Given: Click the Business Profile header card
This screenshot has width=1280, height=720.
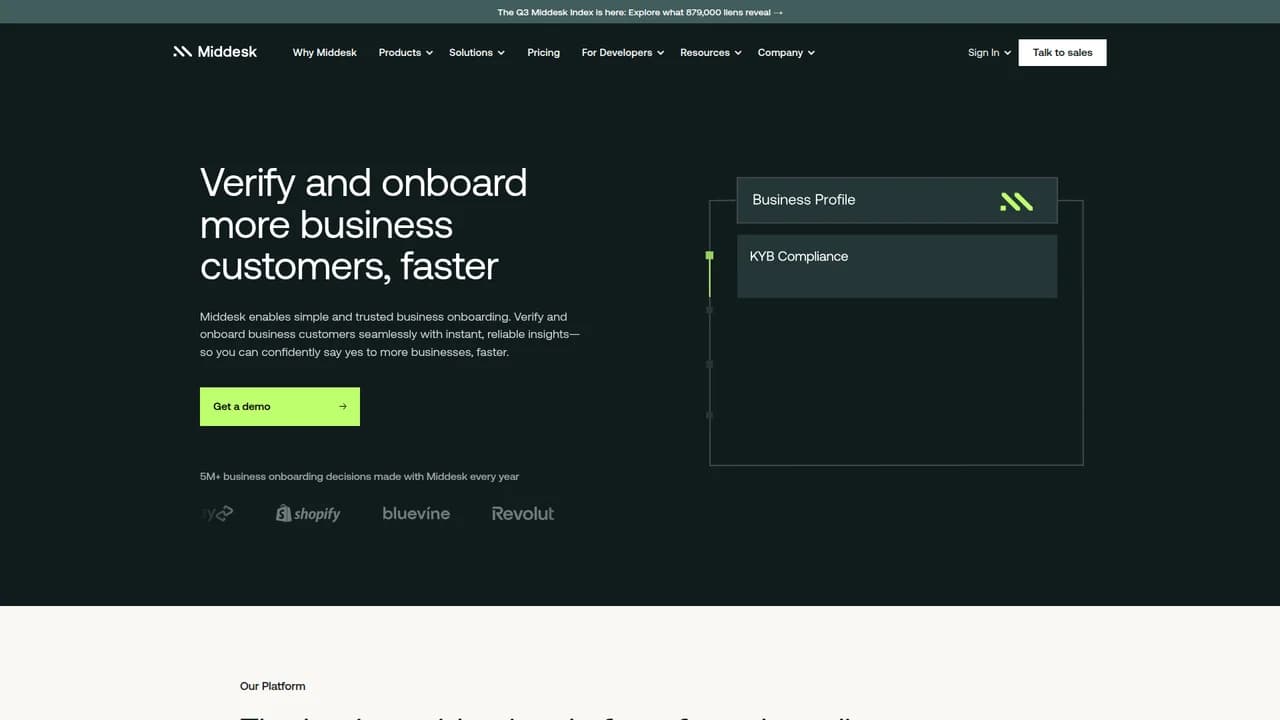Looking at the screenshot, I should coord(897,200).
